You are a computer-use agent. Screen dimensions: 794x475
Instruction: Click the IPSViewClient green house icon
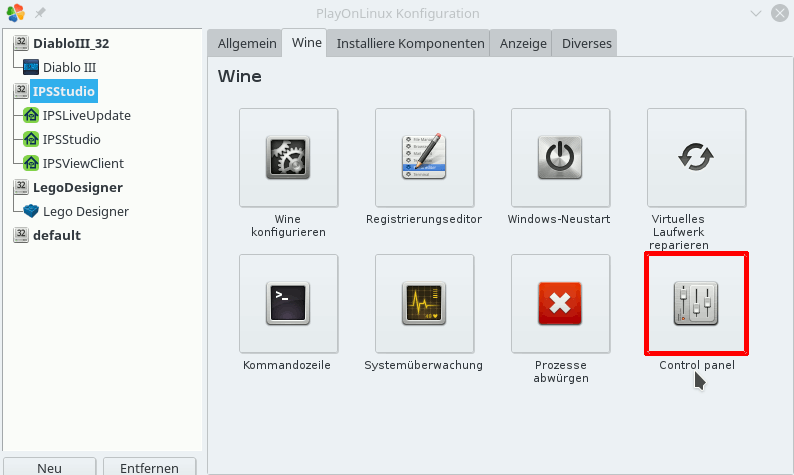click(31, 163)
